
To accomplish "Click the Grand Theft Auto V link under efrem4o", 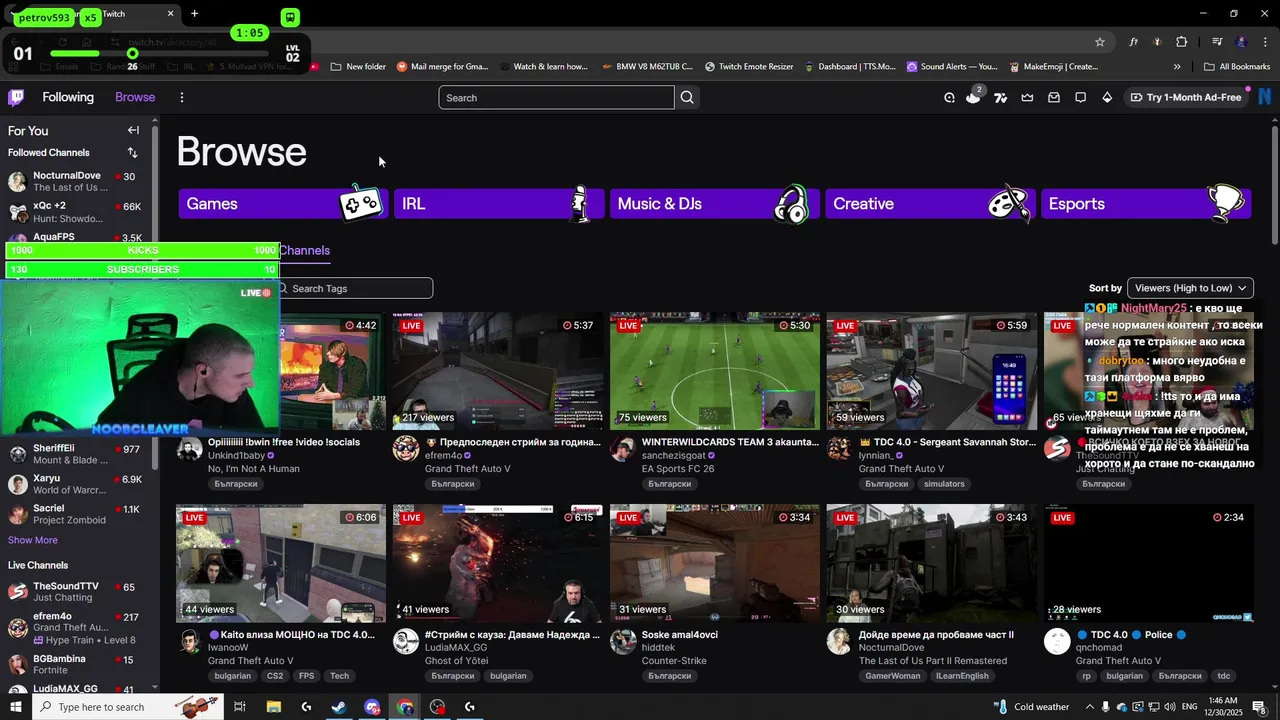I will coord(467,469).
